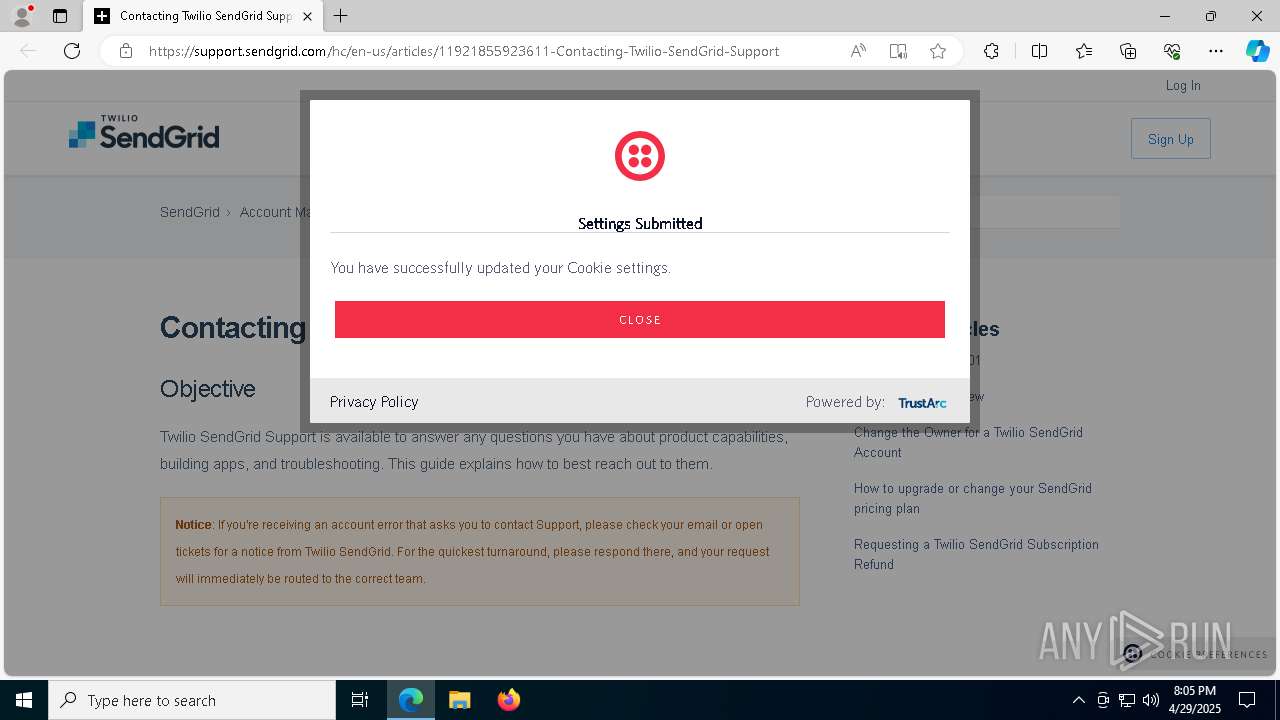Add page to favorites star icon
Image resolution: width=1280 pixels, height=720 pixels.
pos(938,51)
